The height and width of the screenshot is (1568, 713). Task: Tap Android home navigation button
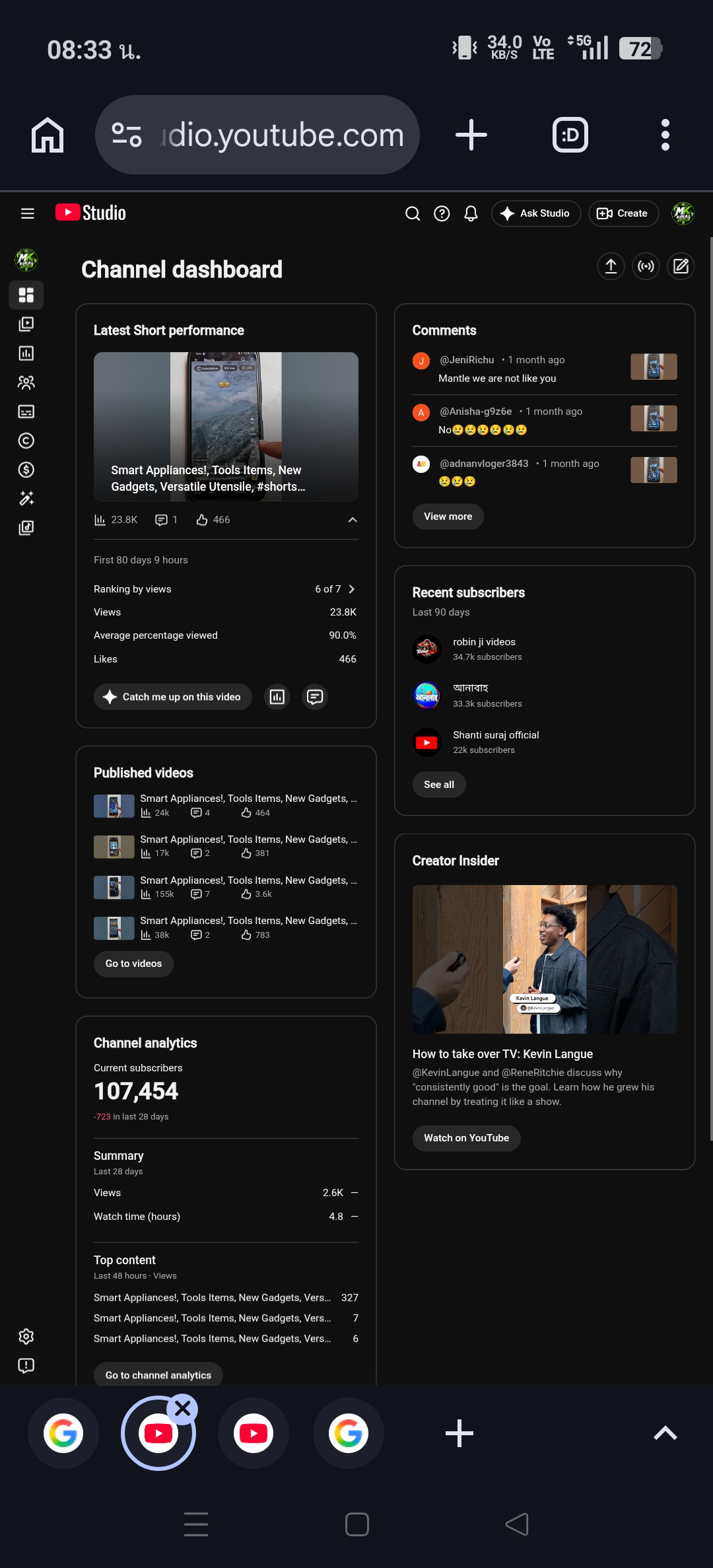pyautogui.click(x=357, y=1524)
